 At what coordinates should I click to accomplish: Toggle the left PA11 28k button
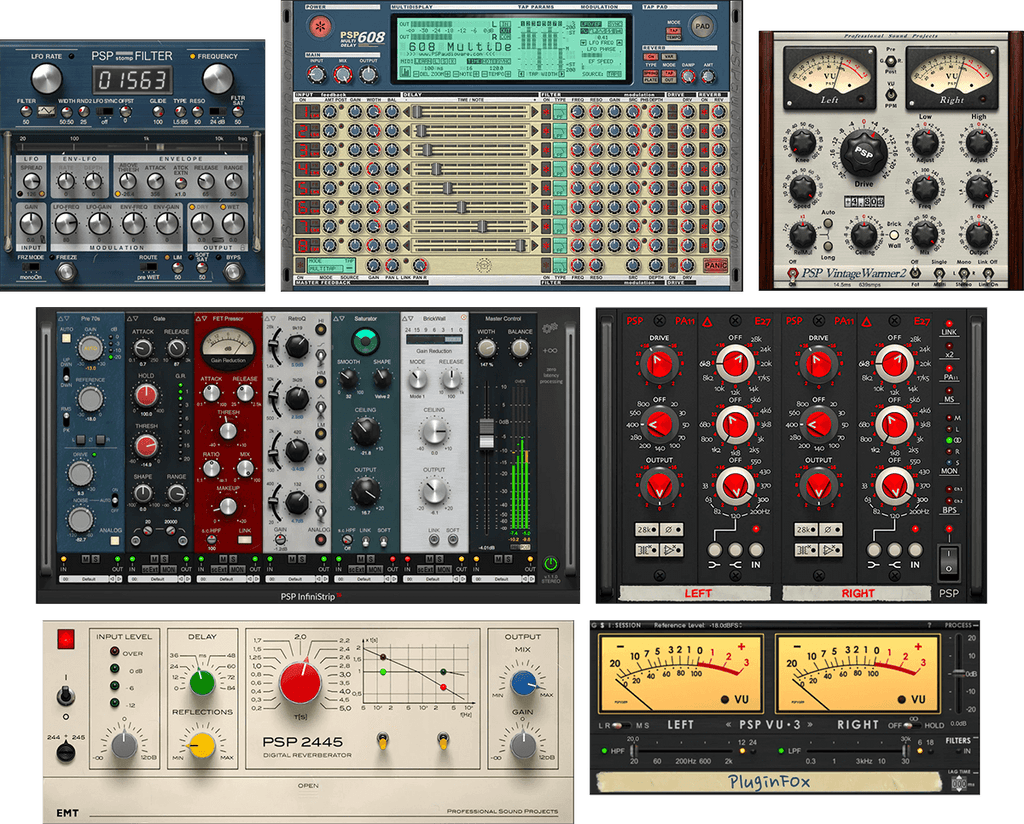click(x=647, y=530)
